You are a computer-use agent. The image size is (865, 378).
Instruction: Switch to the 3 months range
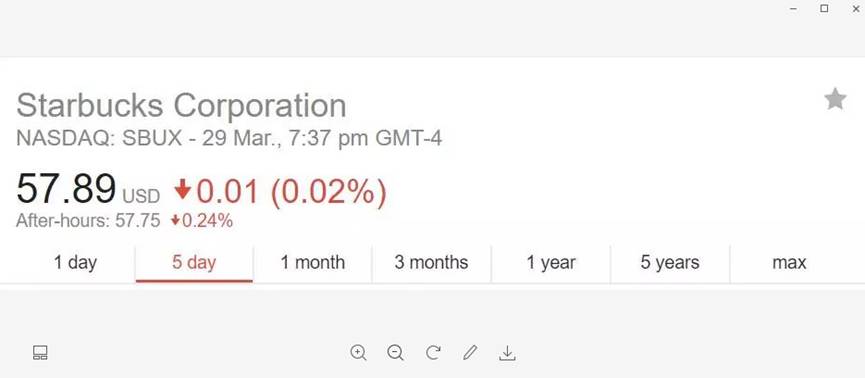pos(431,262)
